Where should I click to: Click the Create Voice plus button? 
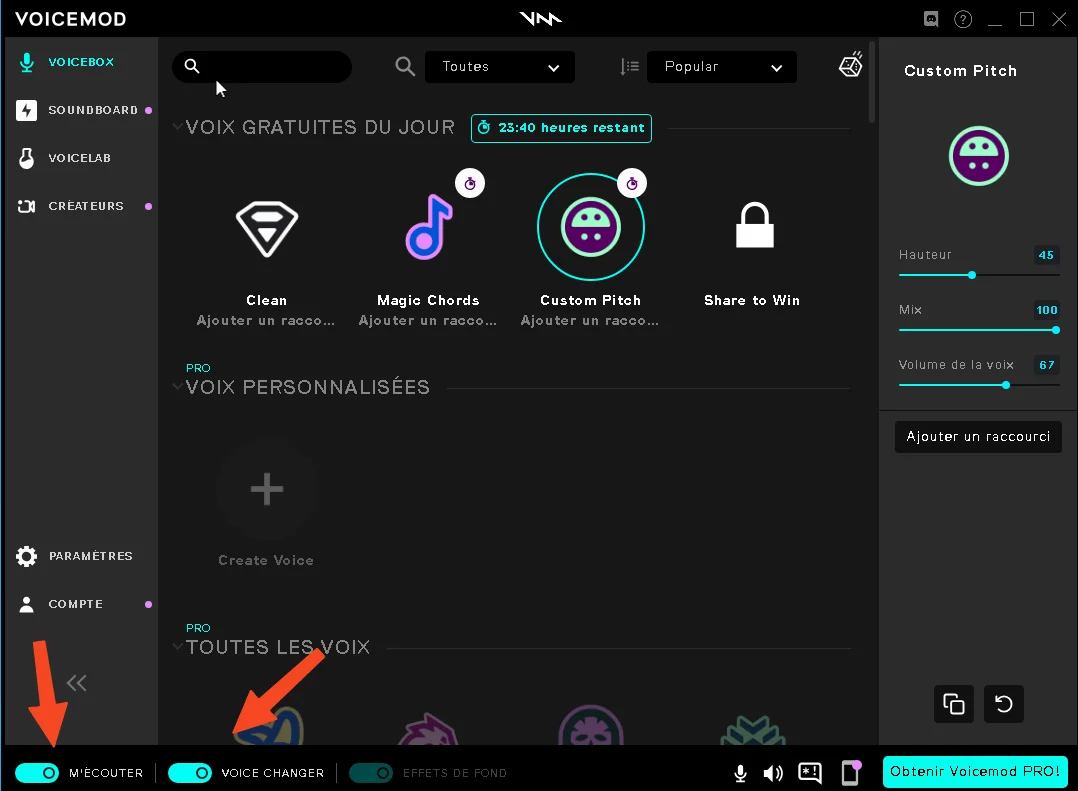coord(267,489)
